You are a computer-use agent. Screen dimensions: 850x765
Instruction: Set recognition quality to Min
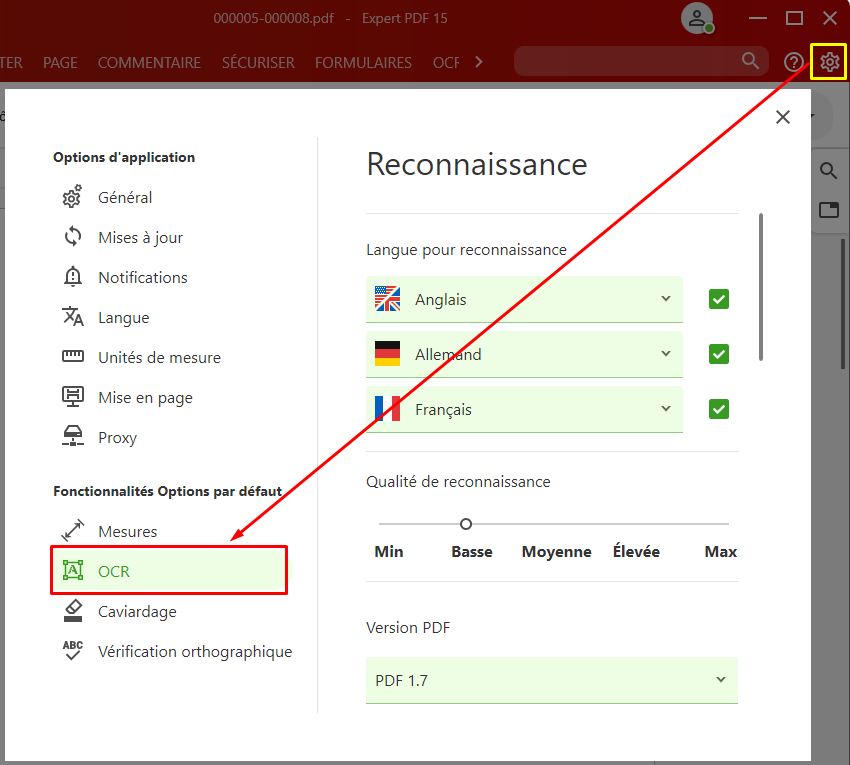pyautogui.click(x=389, y=551)
